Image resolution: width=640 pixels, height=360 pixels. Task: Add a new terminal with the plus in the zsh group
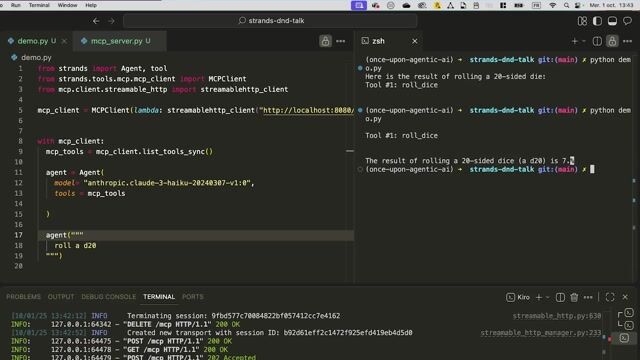575,41
